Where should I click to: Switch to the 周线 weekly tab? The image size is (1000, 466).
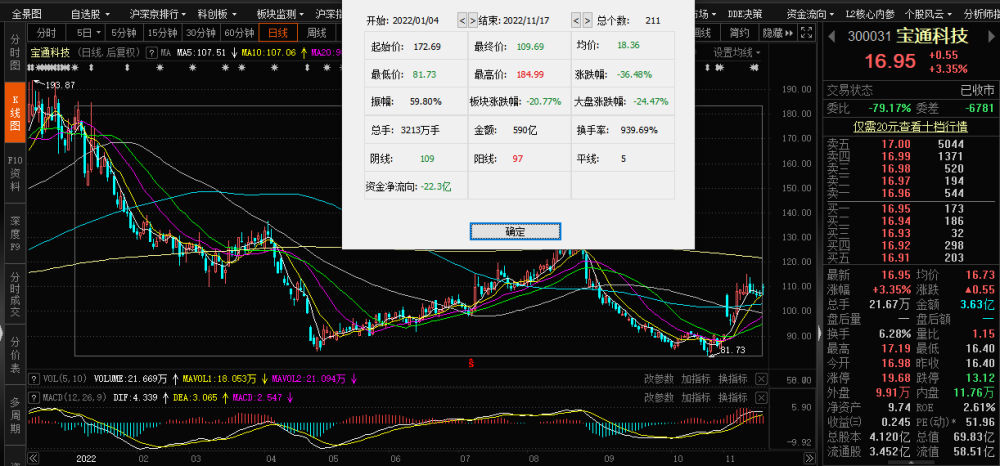(318, 32)
